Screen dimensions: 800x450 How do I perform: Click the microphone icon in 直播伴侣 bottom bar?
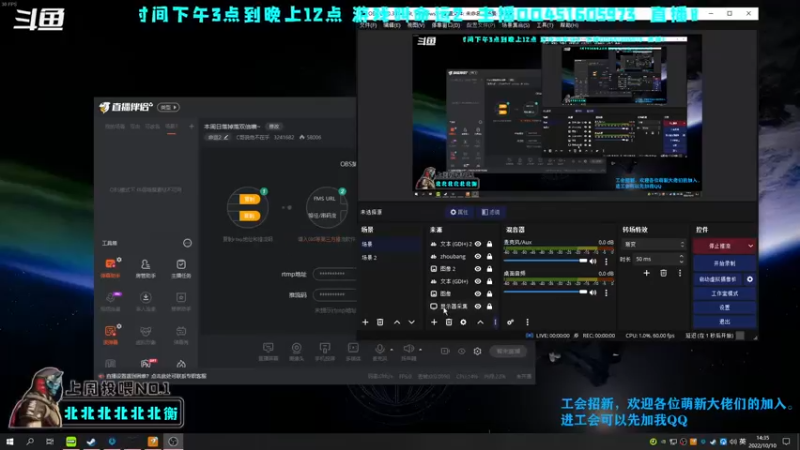(x=380, y=351)
